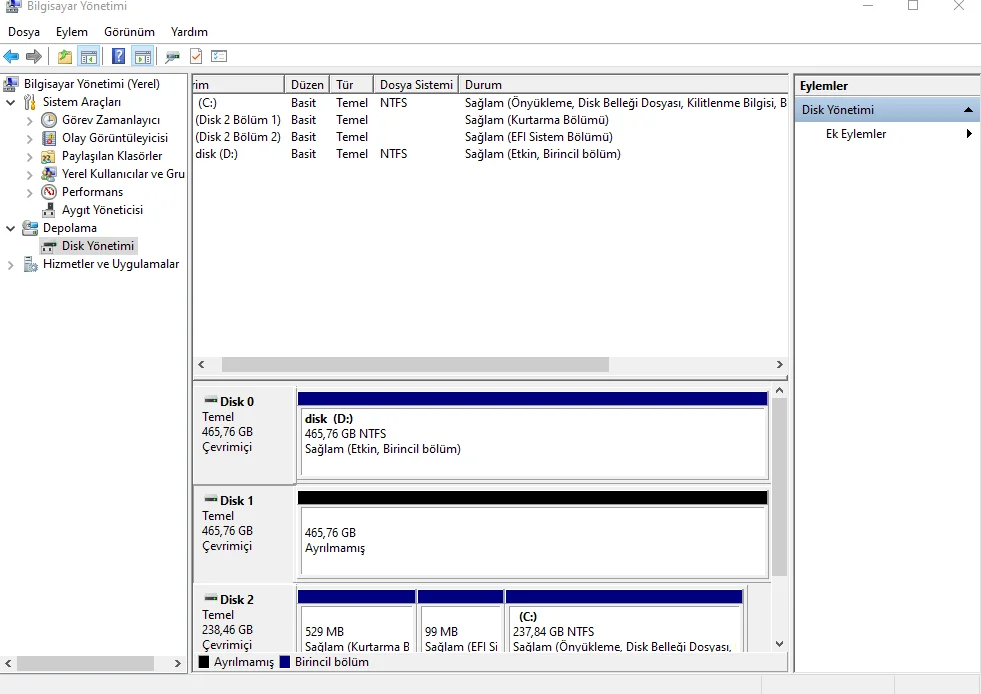Viewport: 981px width, 694px height.
Task: Sort by the Dosya Sistemi column header
Action: [416, 84]
